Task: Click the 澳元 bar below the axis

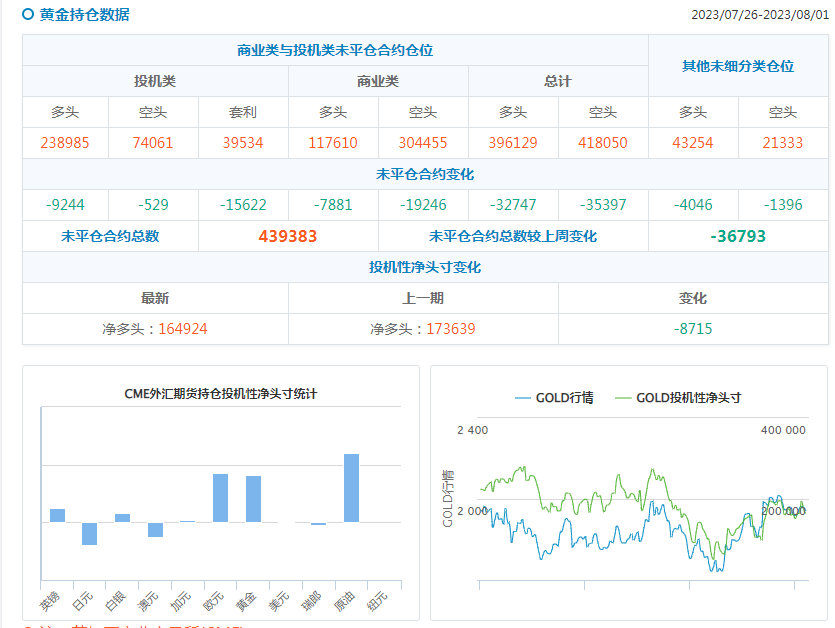Action: pyautogui.click(x=155, y=530)
